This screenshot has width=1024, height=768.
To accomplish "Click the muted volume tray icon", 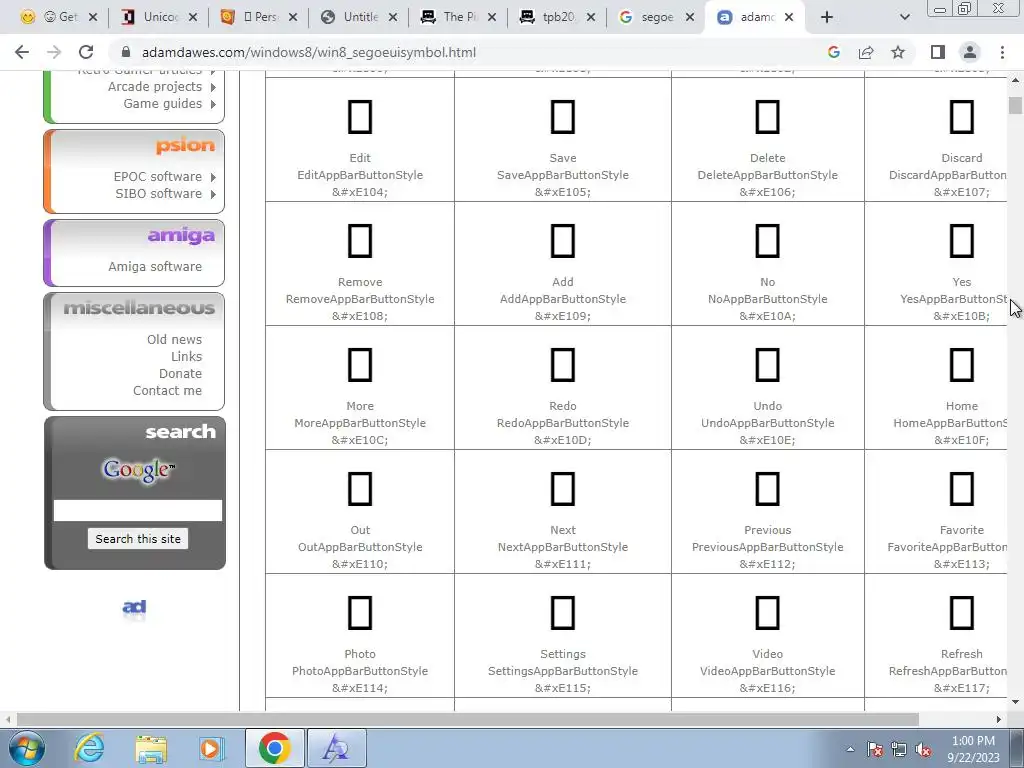I will tap(923, 749).
